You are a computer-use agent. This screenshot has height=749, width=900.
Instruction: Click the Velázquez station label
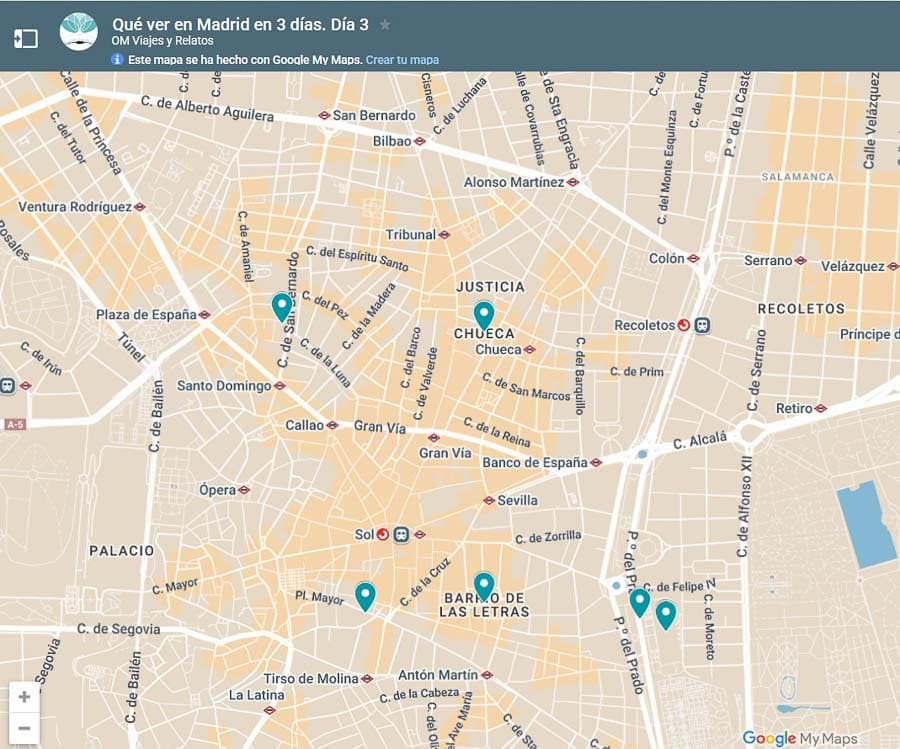852,266
